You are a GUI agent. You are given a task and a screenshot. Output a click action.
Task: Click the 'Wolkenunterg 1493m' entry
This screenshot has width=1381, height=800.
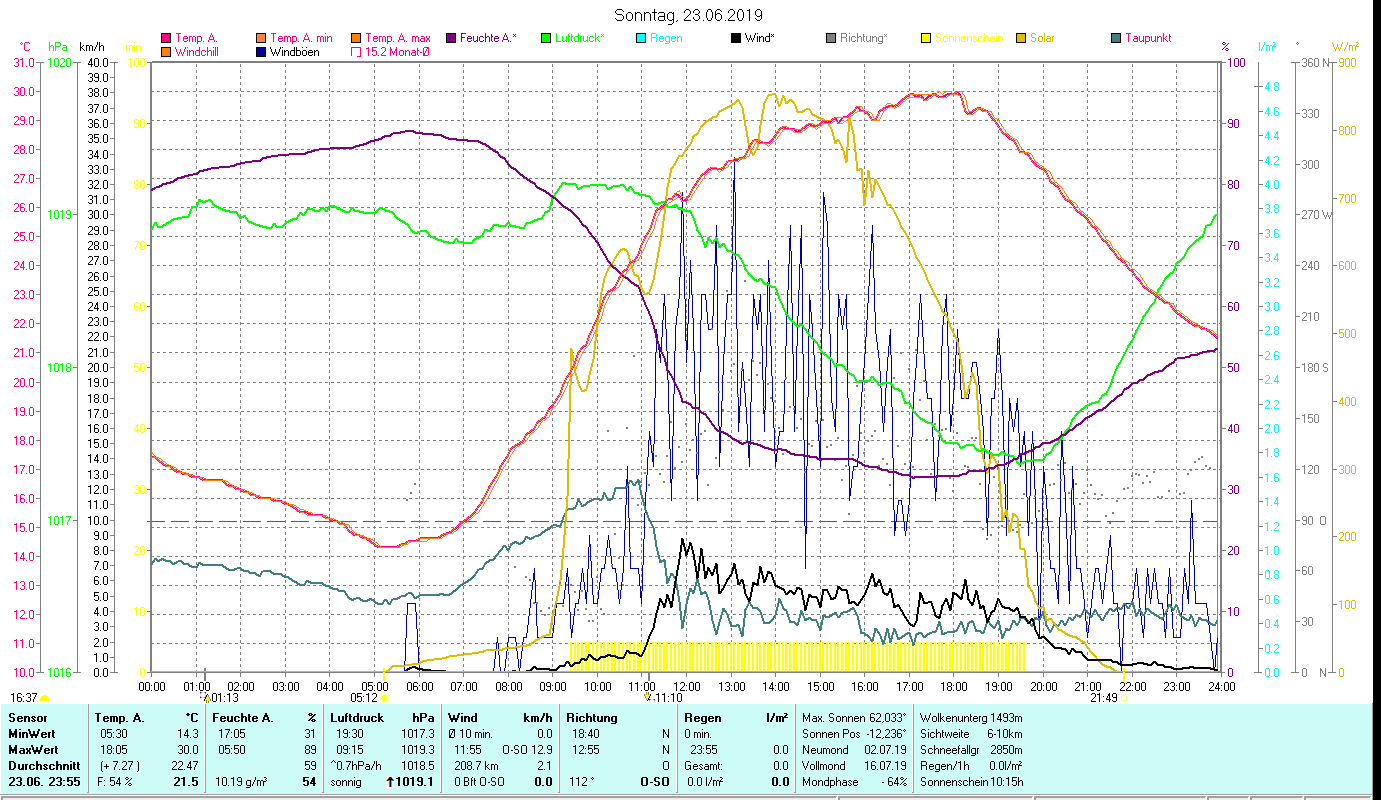(x=971, y=718)
